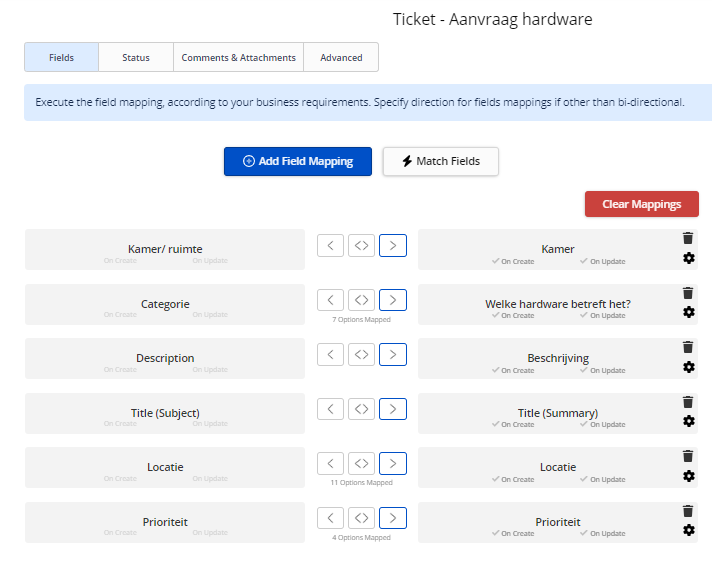712x566 pixels.
Task: Click trash icon for Welke hardware betreft het
Action: (x=688, y=293)
